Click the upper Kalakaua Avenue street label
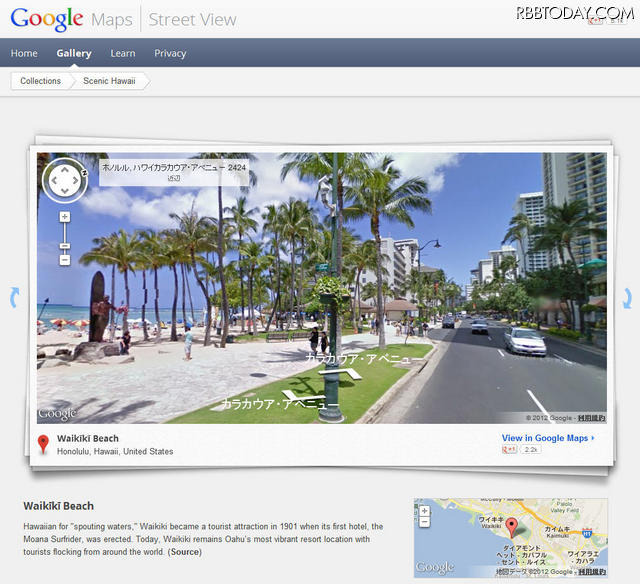Viewport: 640px width, 584px height. [364, 358]
